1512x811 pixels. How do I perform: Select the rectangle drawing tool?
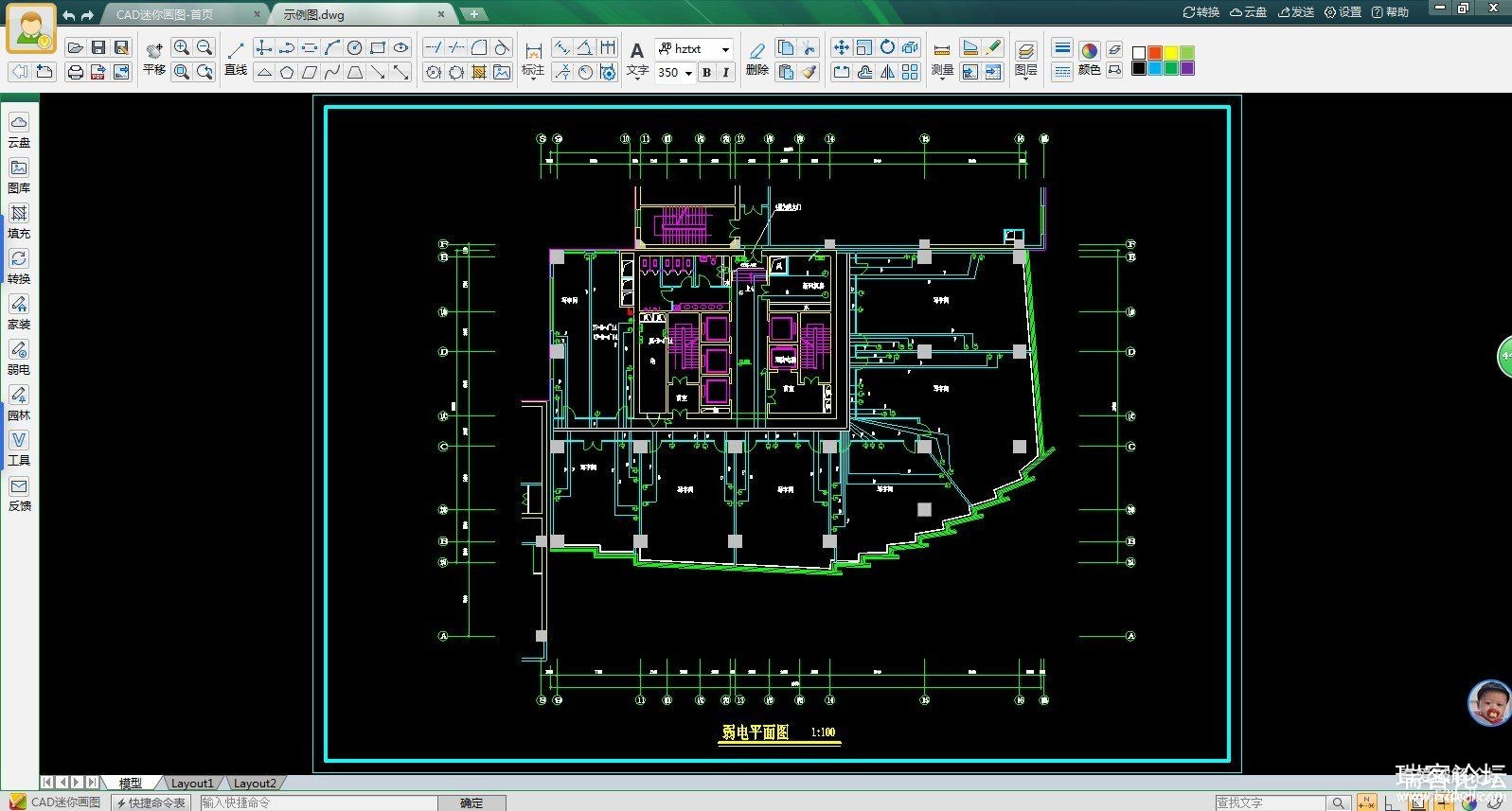click(x=378, y=47)
